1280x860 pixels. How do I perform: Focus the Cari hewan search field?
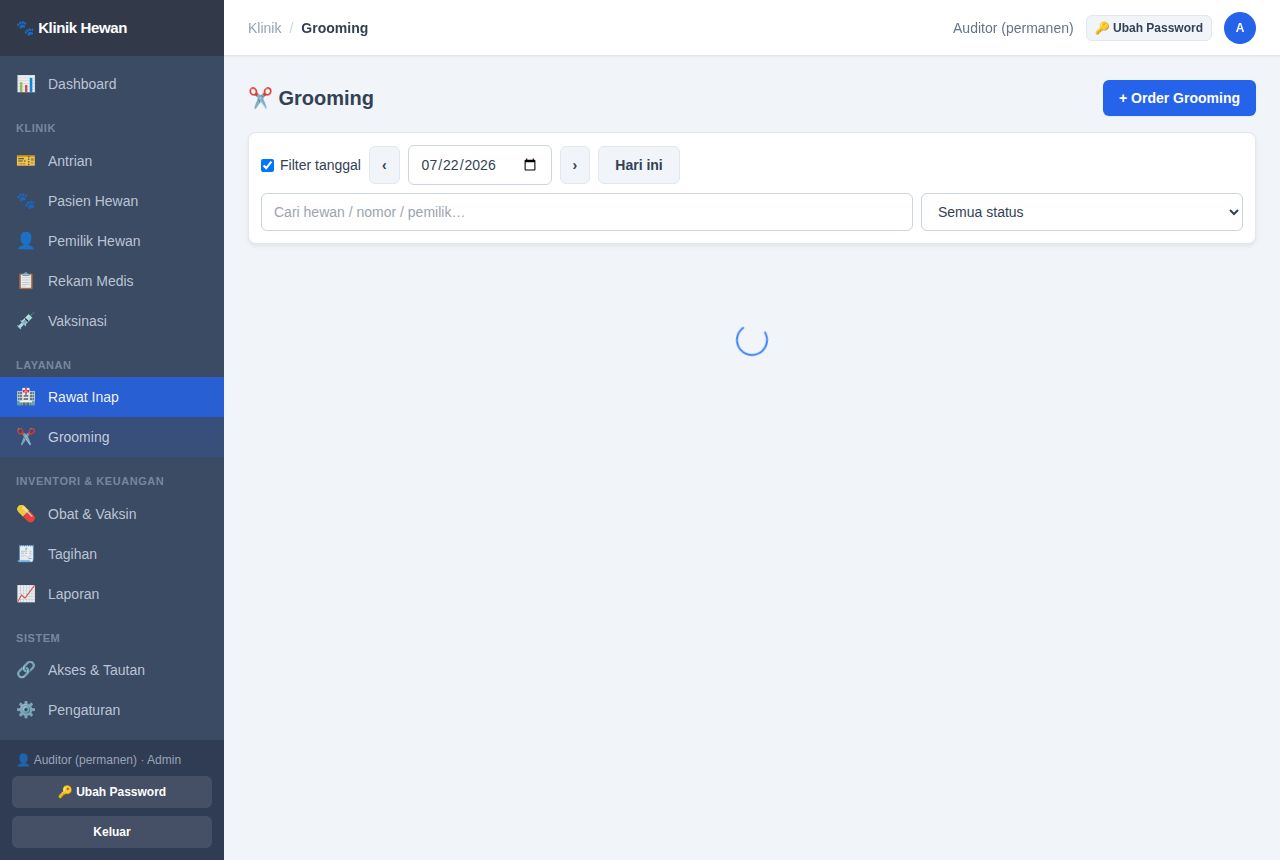click(x=587, y=212)
